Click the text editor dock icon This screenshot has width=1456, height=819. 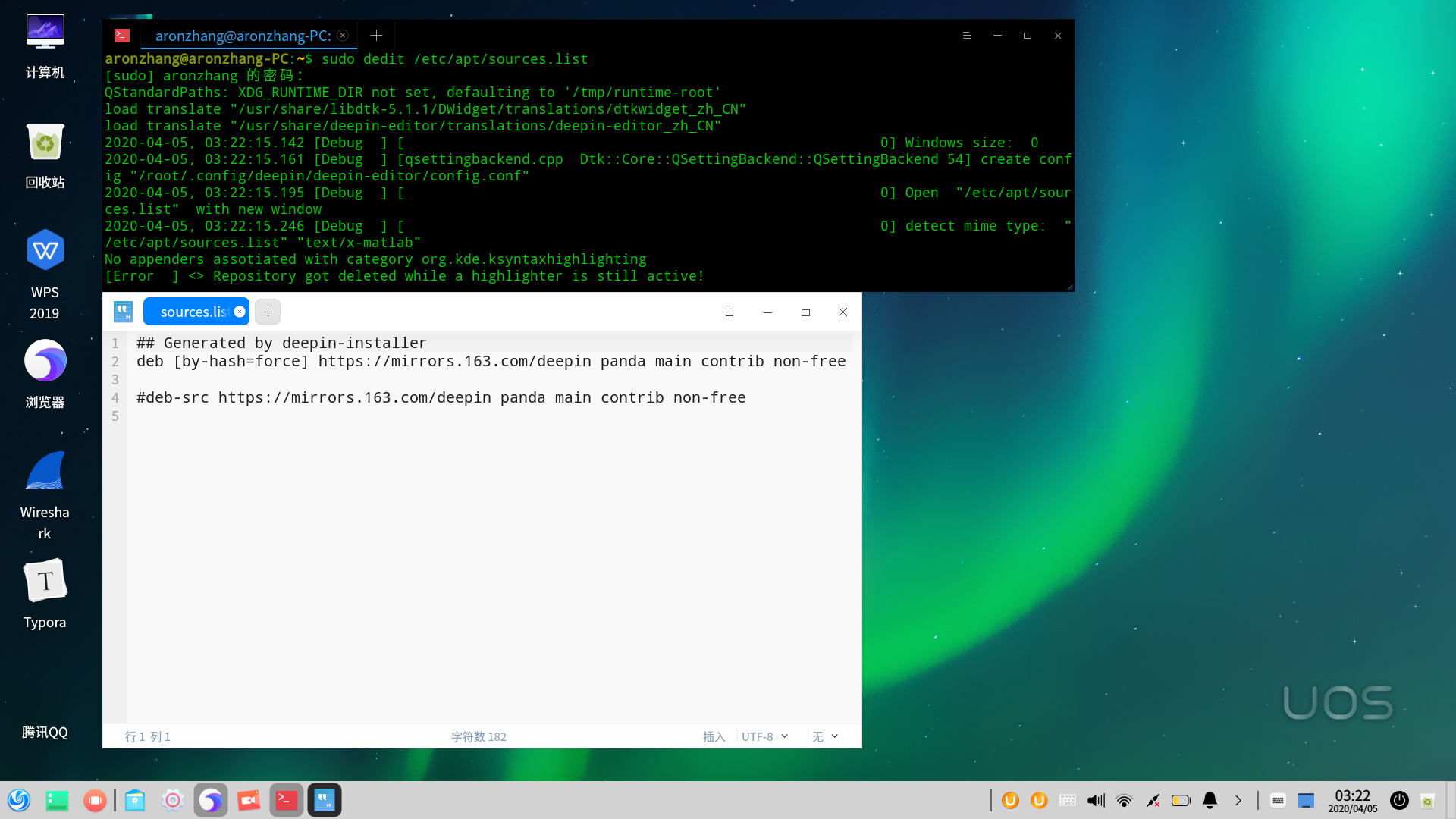pyautogui.click(x=325, y=800)
